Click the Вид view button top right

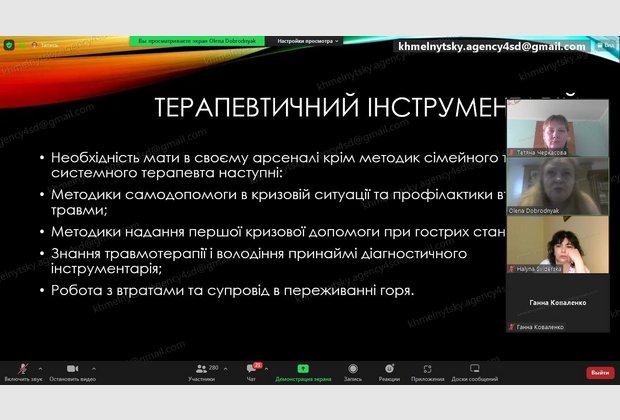(606, 46)
